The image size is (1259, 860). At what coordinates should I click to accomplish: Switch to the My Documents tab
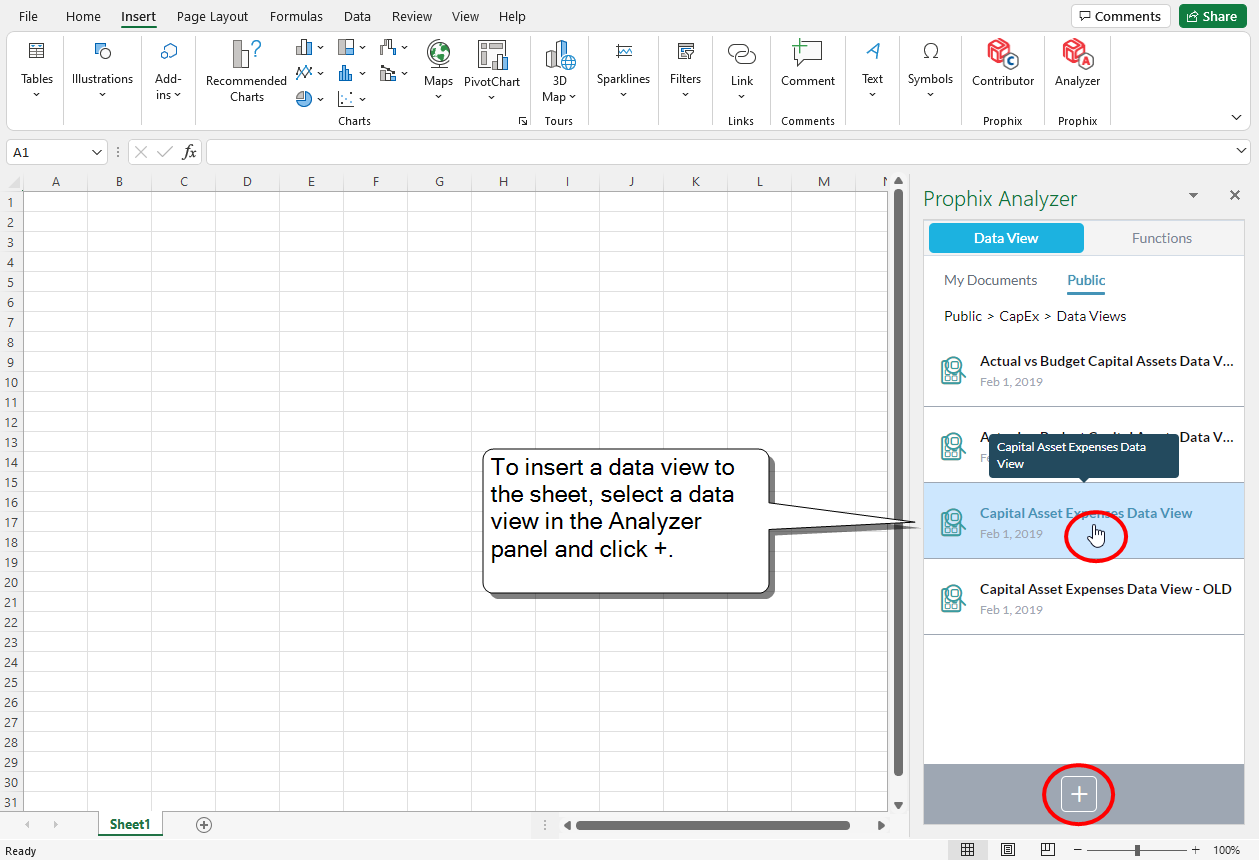coord(990,280)
